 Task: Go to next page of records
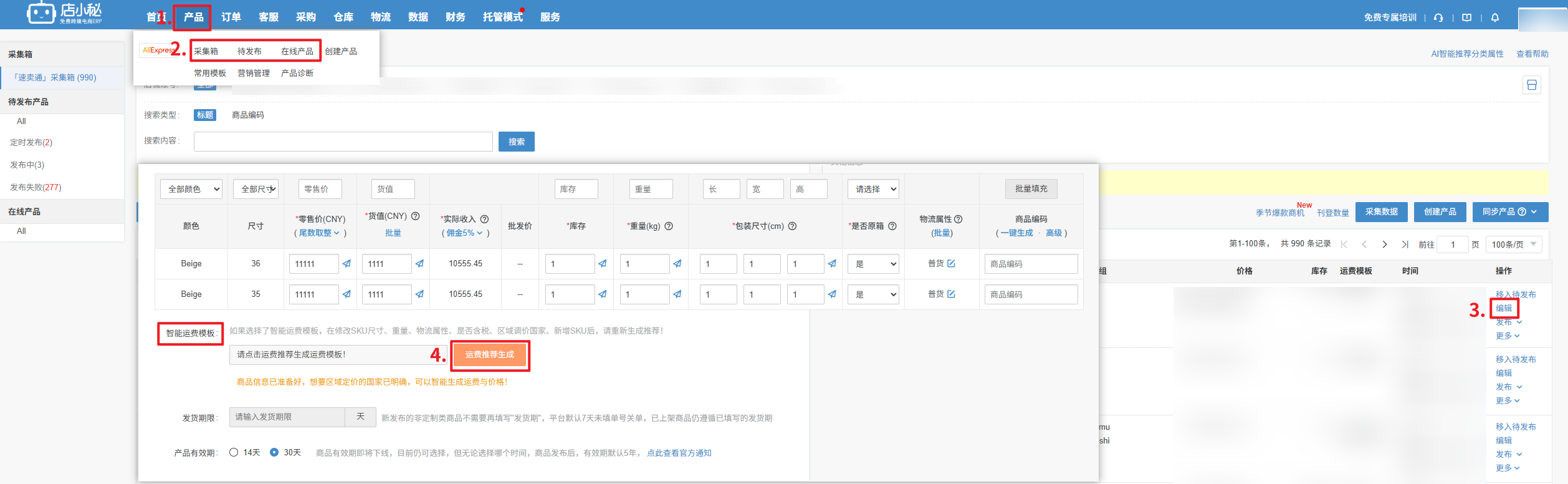[x=1385, y=244]
